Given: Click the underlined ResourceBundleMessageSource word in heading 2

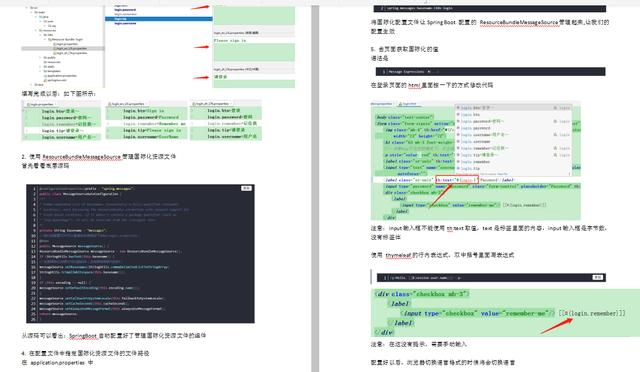Looking at the screenshot, I should [x=82, y=157].
